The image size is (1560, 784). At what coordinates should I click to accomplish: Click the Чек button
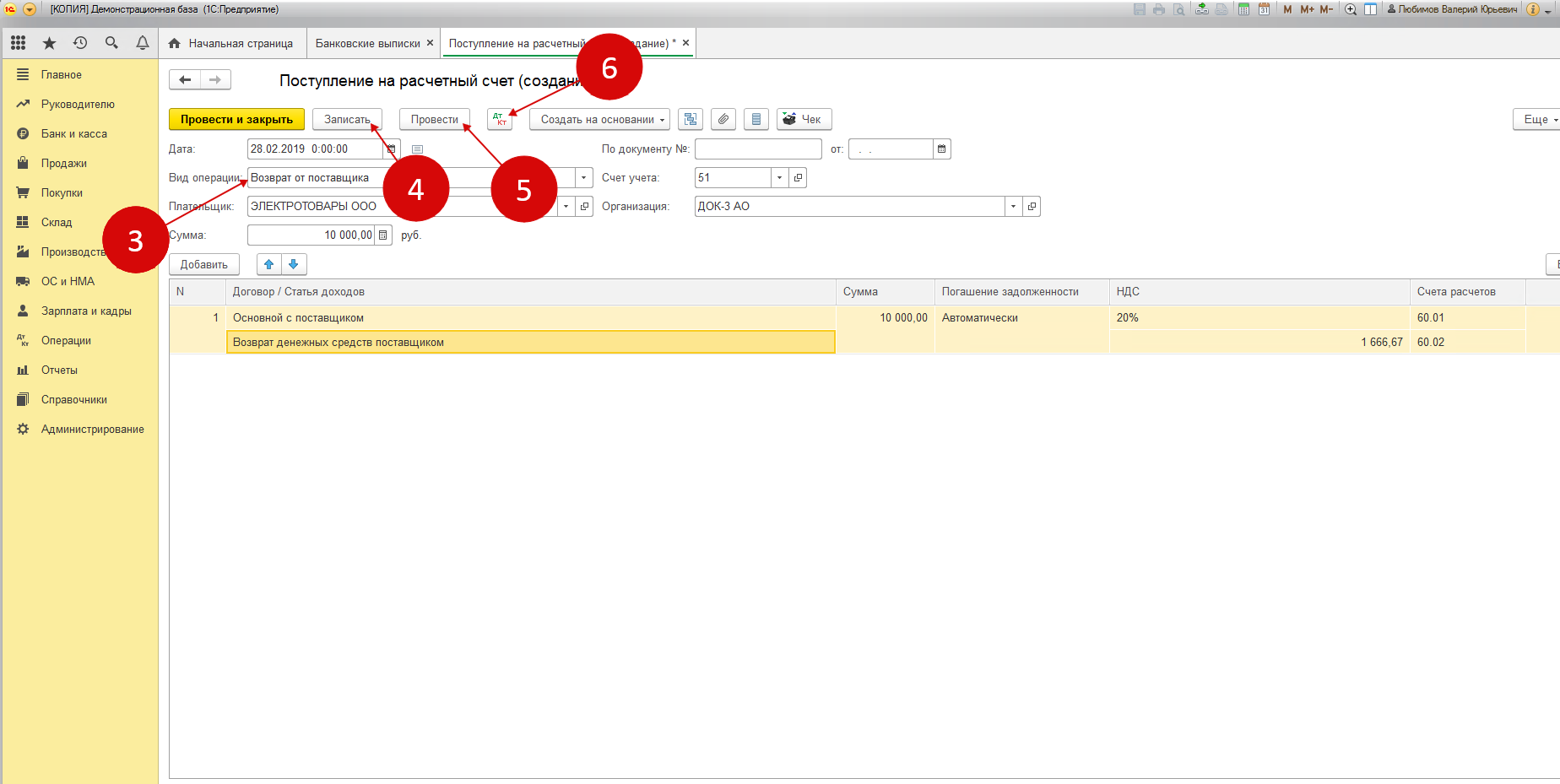coord(804,120)
